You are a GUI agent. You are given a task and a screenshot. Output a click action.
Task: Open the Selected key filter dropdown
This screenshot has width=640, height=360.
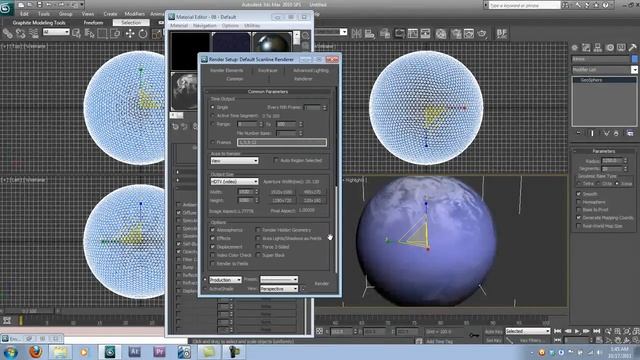(527, 331)
